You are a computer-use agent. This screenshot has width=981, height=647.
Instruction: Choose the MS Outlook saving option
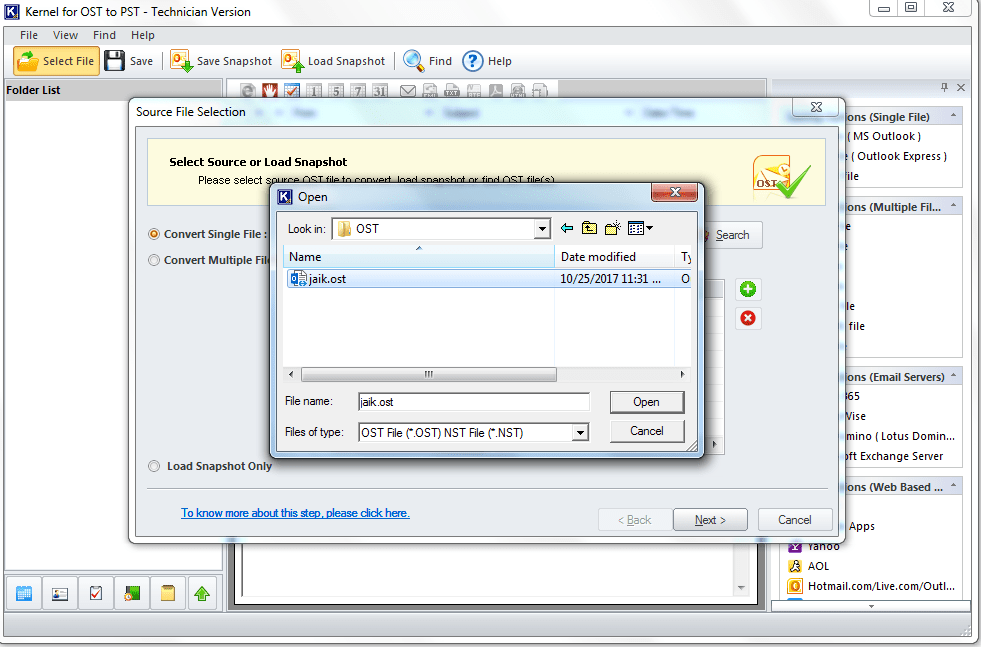[x=887, y=136]
